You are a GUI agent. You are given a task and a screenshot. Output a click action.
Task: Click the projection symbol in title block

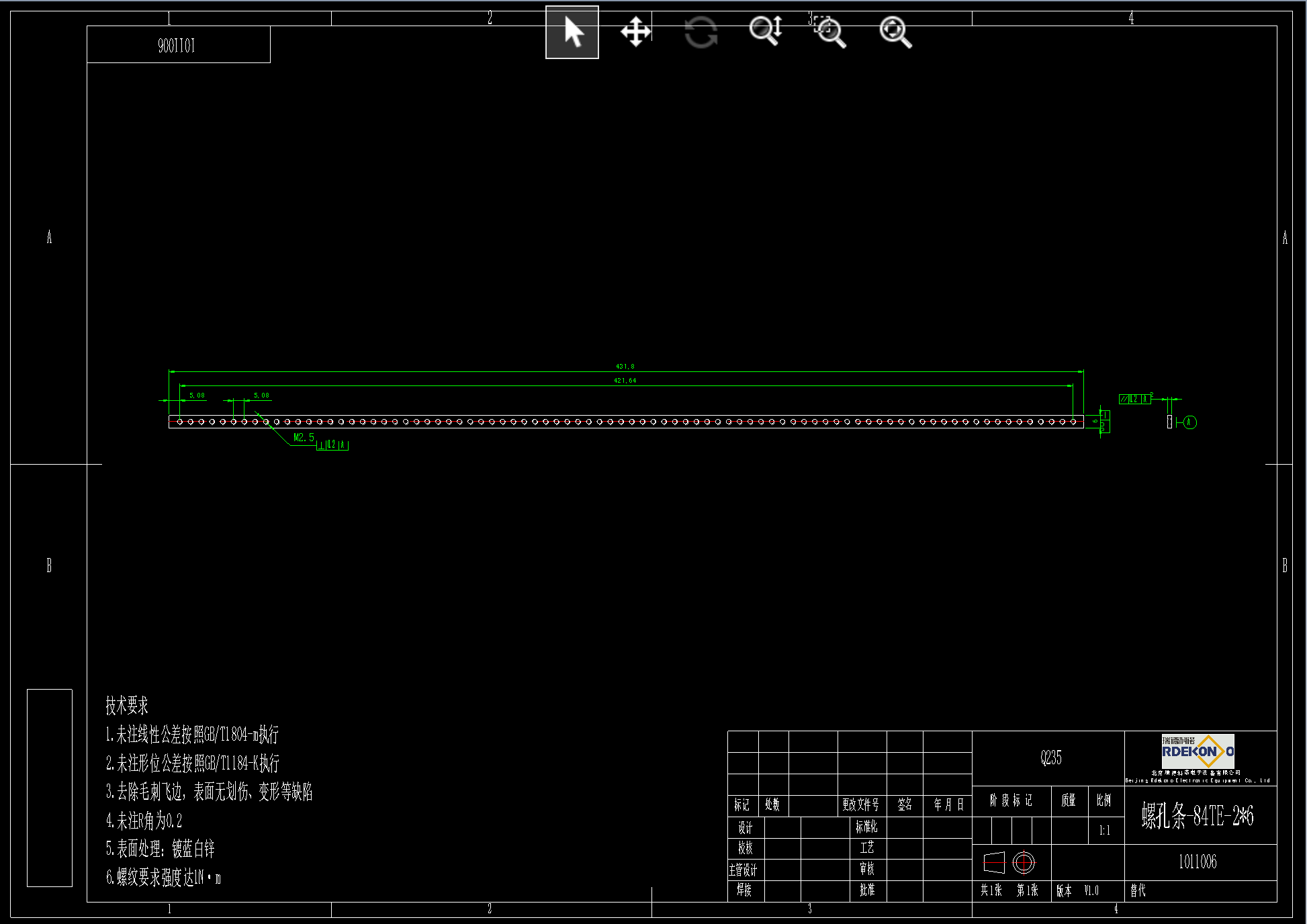[x=1009, y=862]
